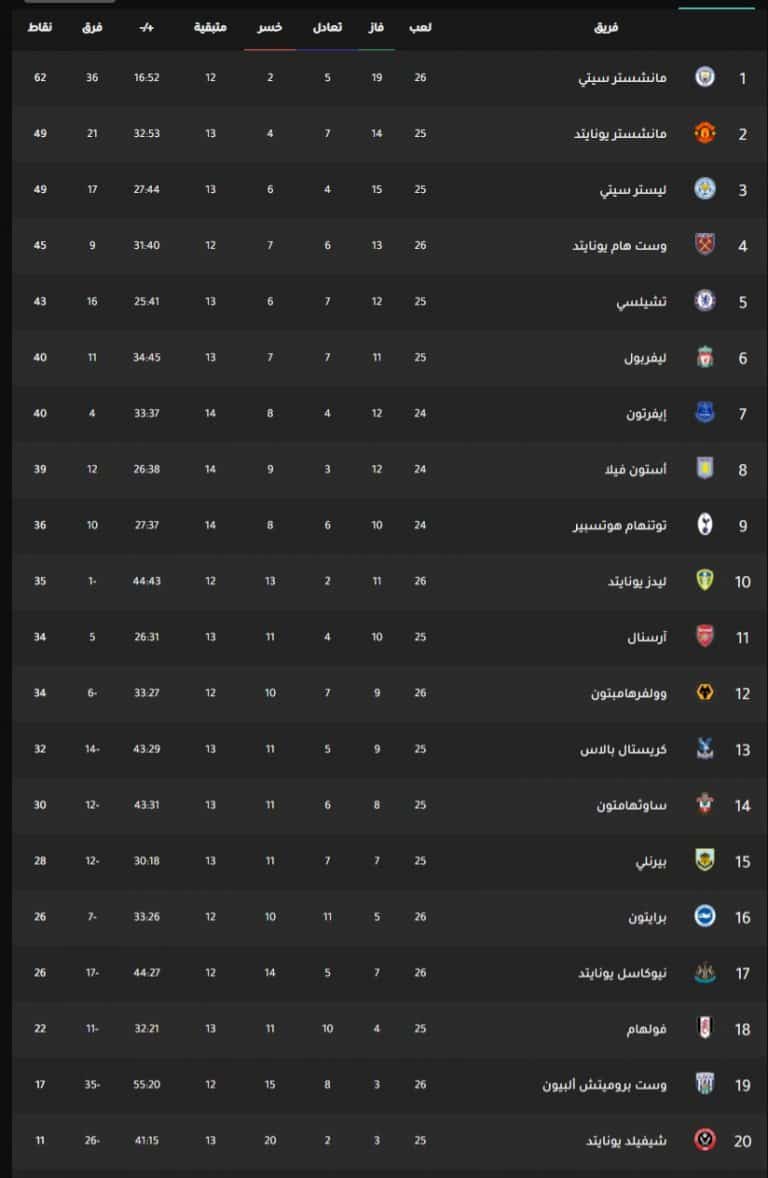The width and height of the screenshot is (768, 1178).
Task: Click the خسر losses column header
Action: point(270,27)
